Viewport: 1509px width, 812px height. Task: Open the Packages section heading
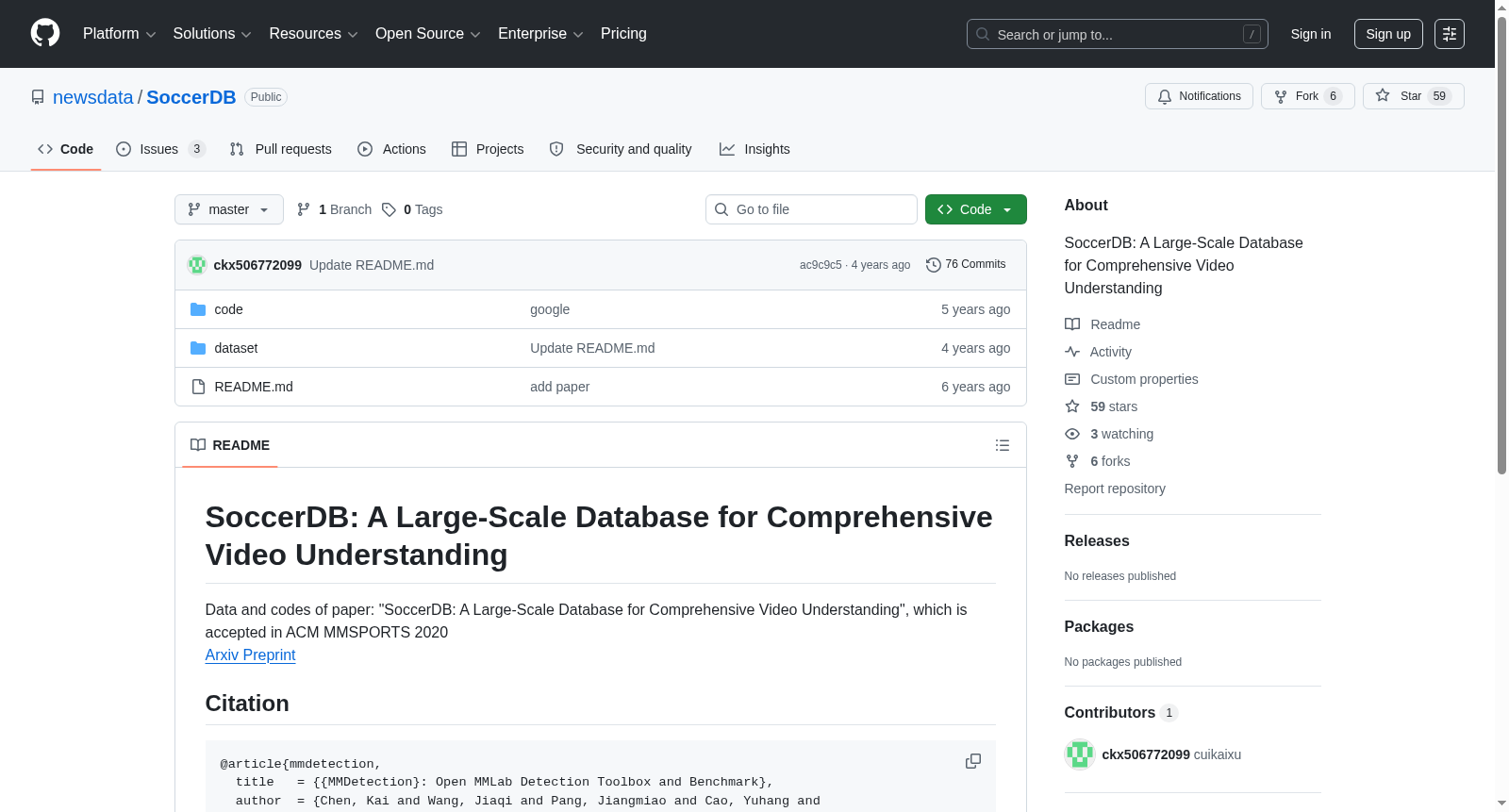coord(1099,626)
